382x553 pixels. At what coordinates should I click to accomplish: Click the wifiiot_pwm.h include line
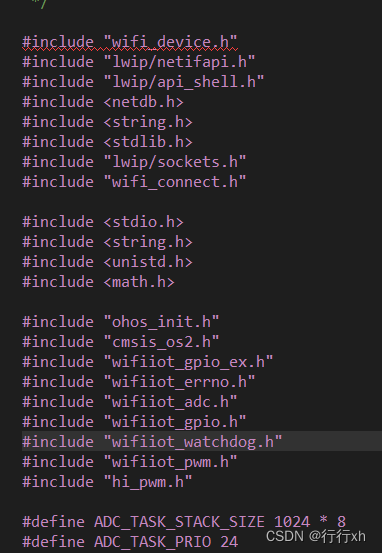click(130, 462)
